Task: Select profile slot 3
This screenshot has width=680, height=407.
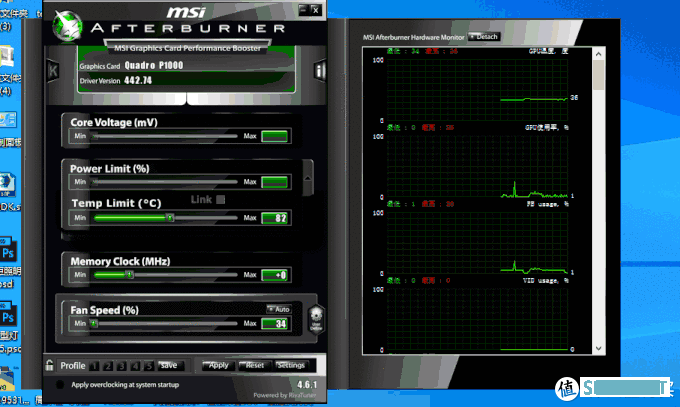Action: point(121,366)
